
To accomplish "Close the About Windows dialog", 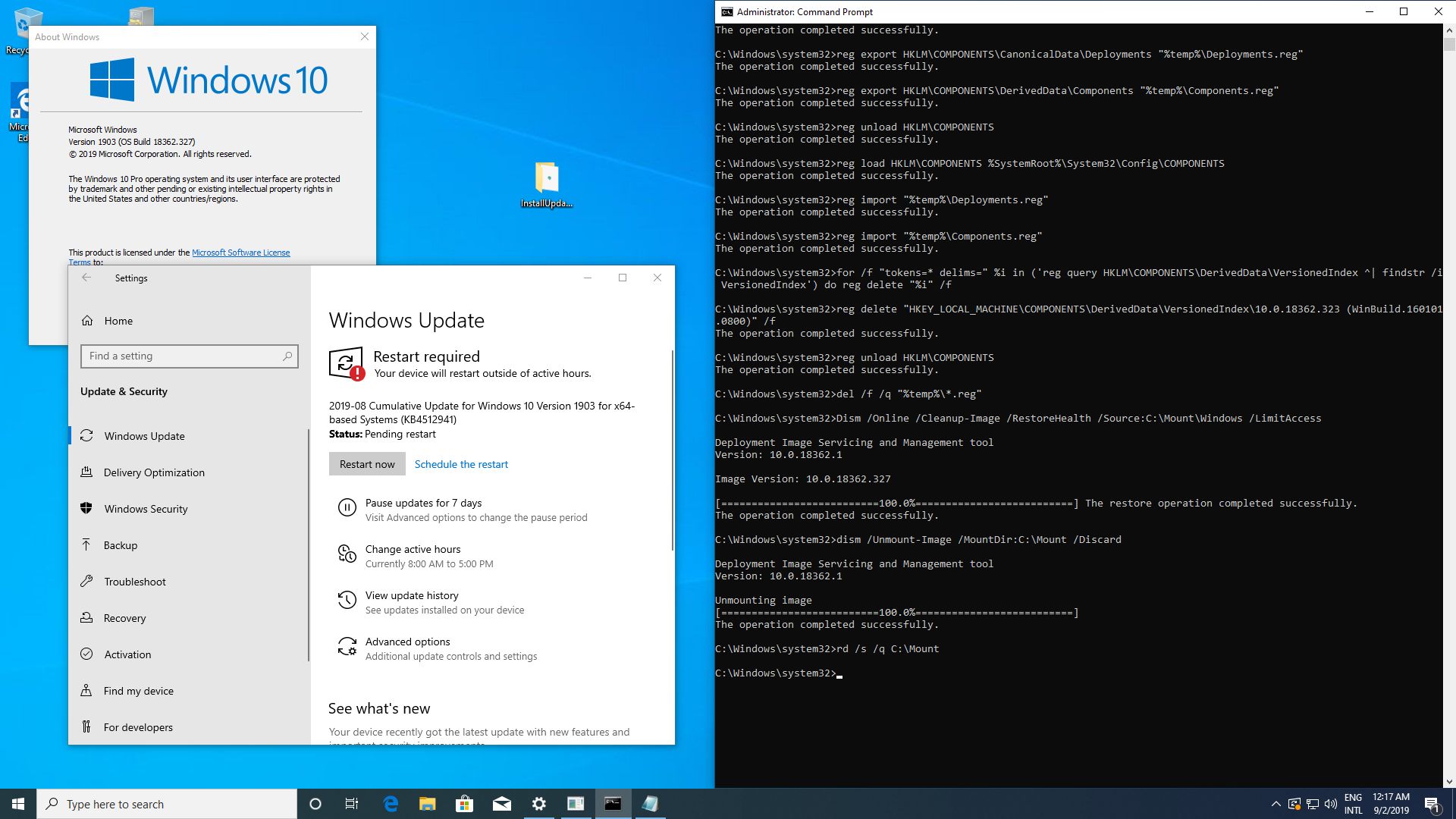I will click(x=364, y=36).
